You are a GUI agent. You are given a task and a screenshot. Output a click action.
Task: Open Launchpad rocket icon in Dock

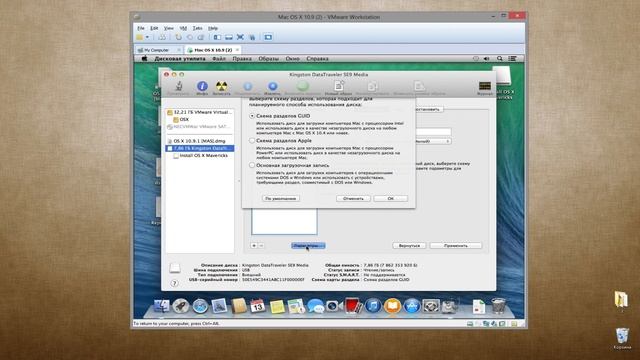tap(181, 306)
